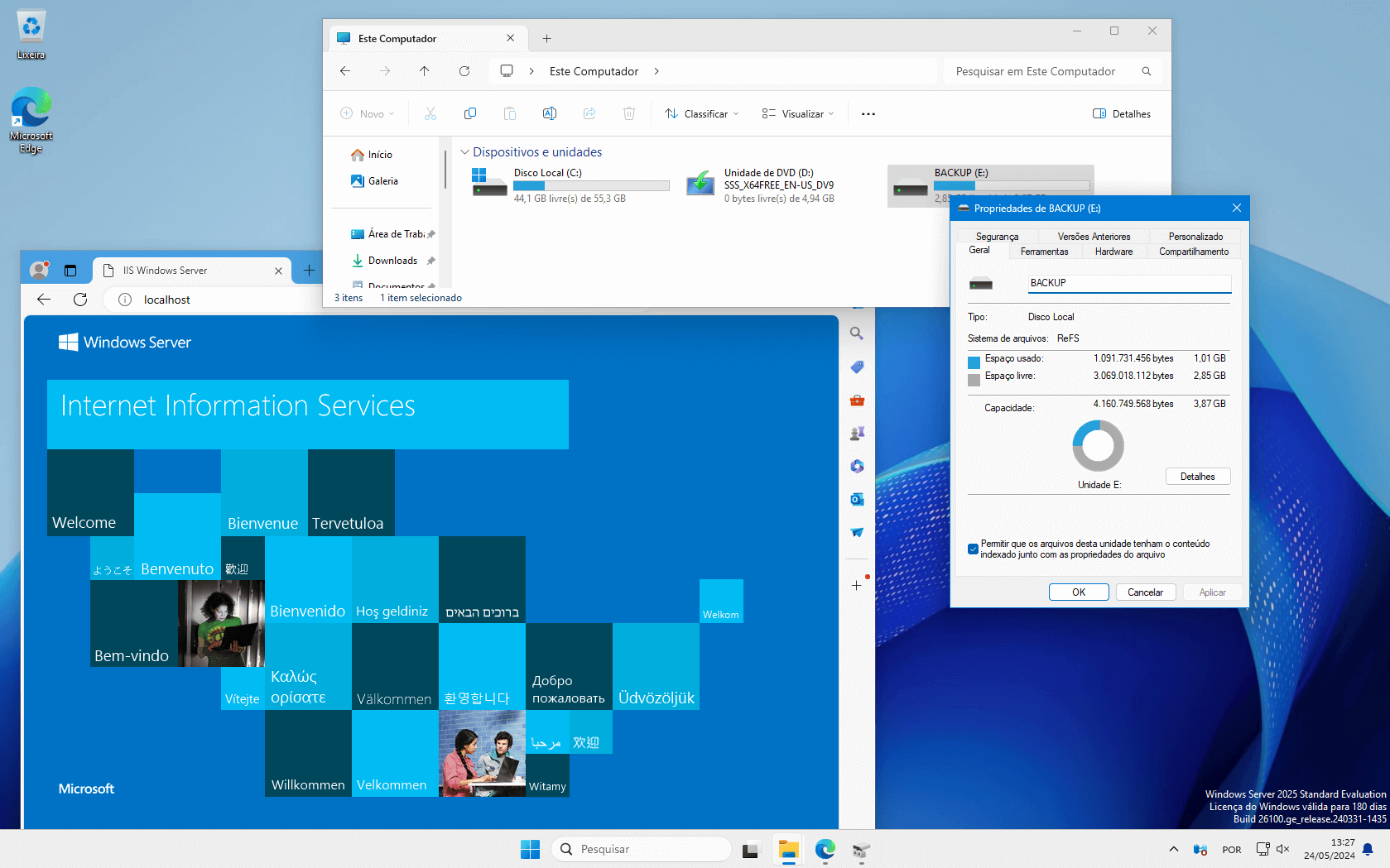The image size is (1390, 868).
Task: Open the three-dots more options menu in Explorer
Action: [x=868, y=113]
